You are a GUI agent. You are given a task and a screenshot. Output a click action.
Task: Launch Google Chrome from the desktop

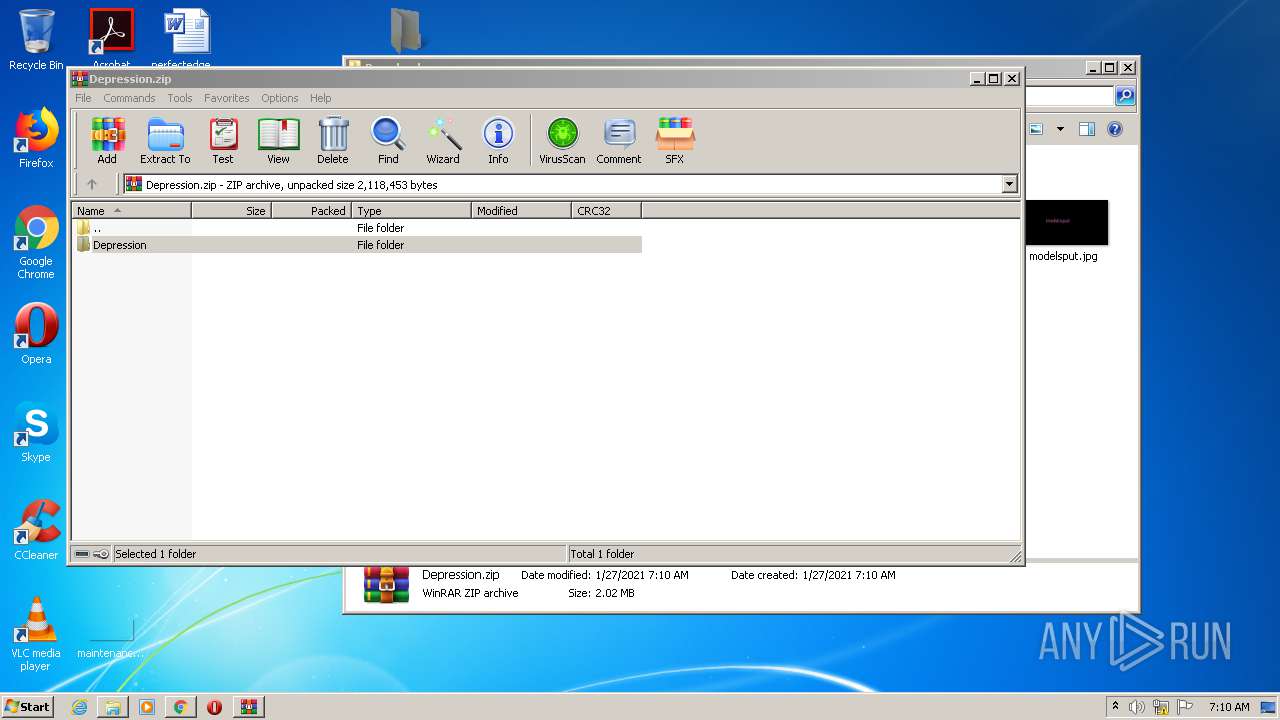(x=36, y=243)
